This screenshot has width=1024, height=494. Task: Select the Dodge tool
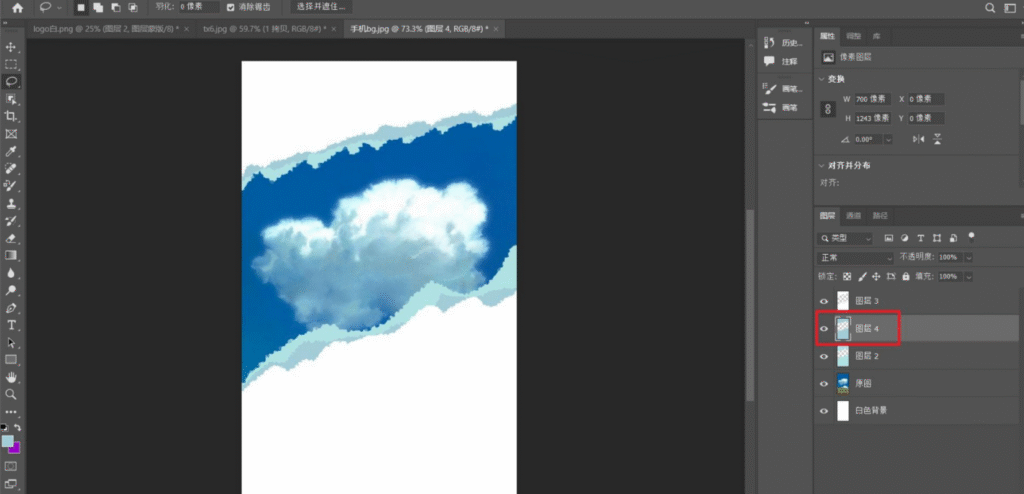pos(11,290)
